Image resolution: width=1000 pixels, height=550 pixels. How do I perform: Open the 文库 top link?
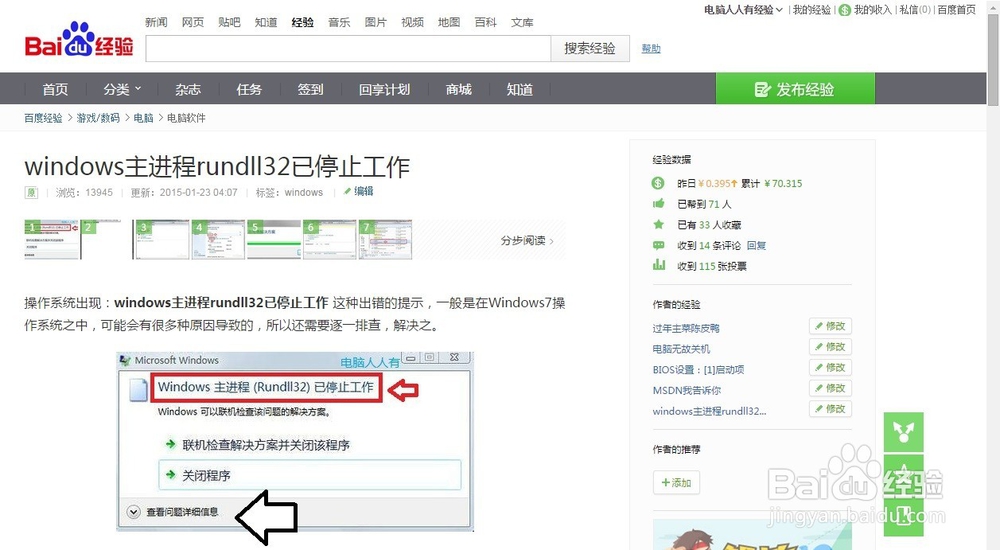click(x=522, y=22)
